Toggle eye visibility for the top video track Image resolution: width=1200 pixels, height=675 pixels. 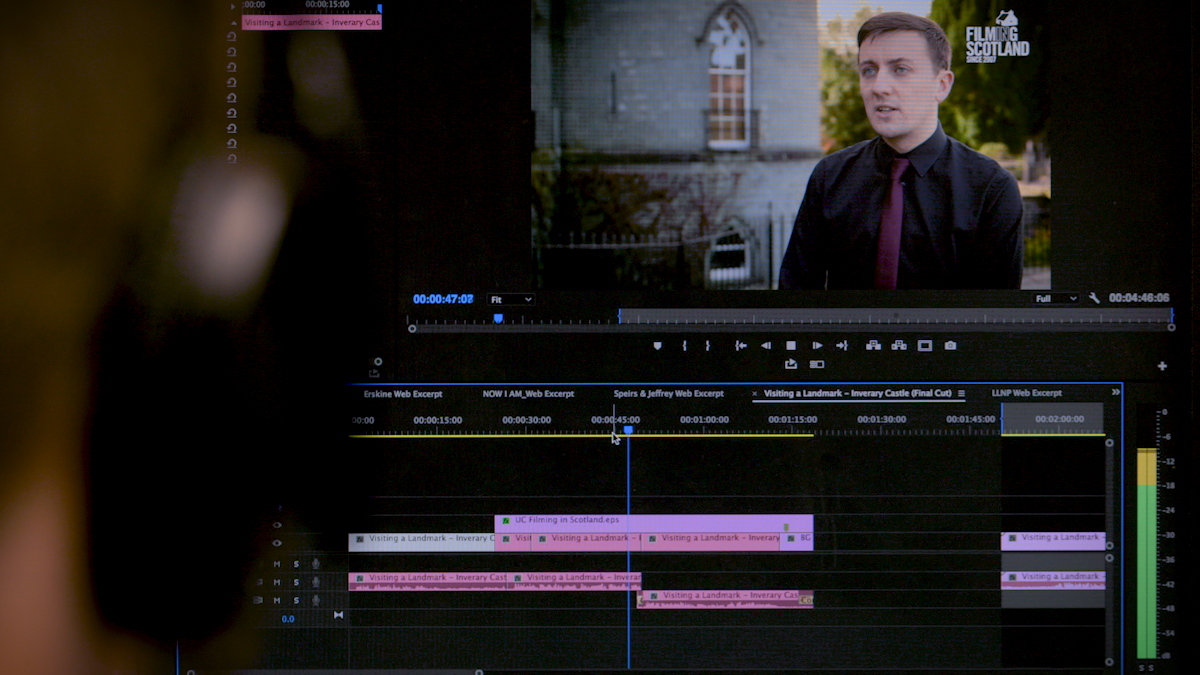(x=277, y=525)
